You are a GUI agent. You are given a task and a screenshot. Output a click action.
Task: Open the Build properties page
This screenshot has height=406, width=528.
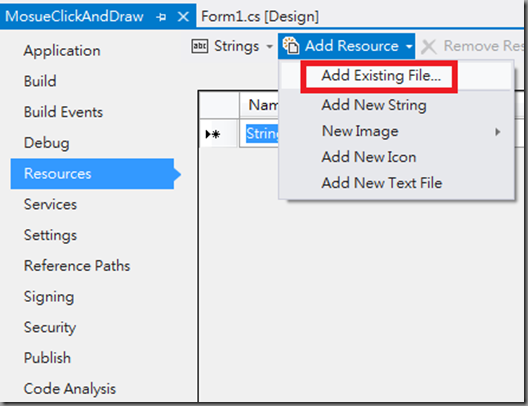click(40, 81)
